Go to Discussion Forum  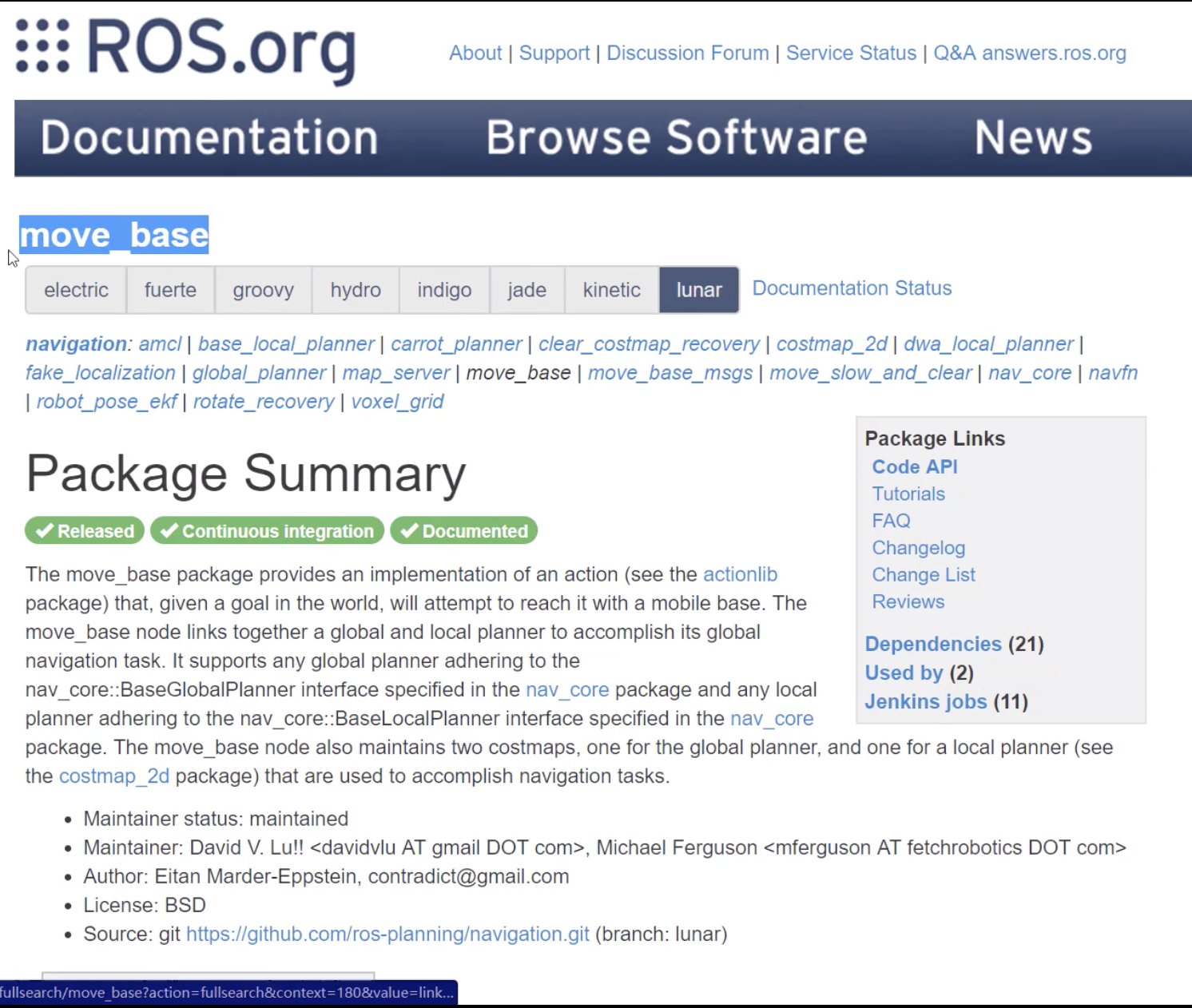(688, 53)
